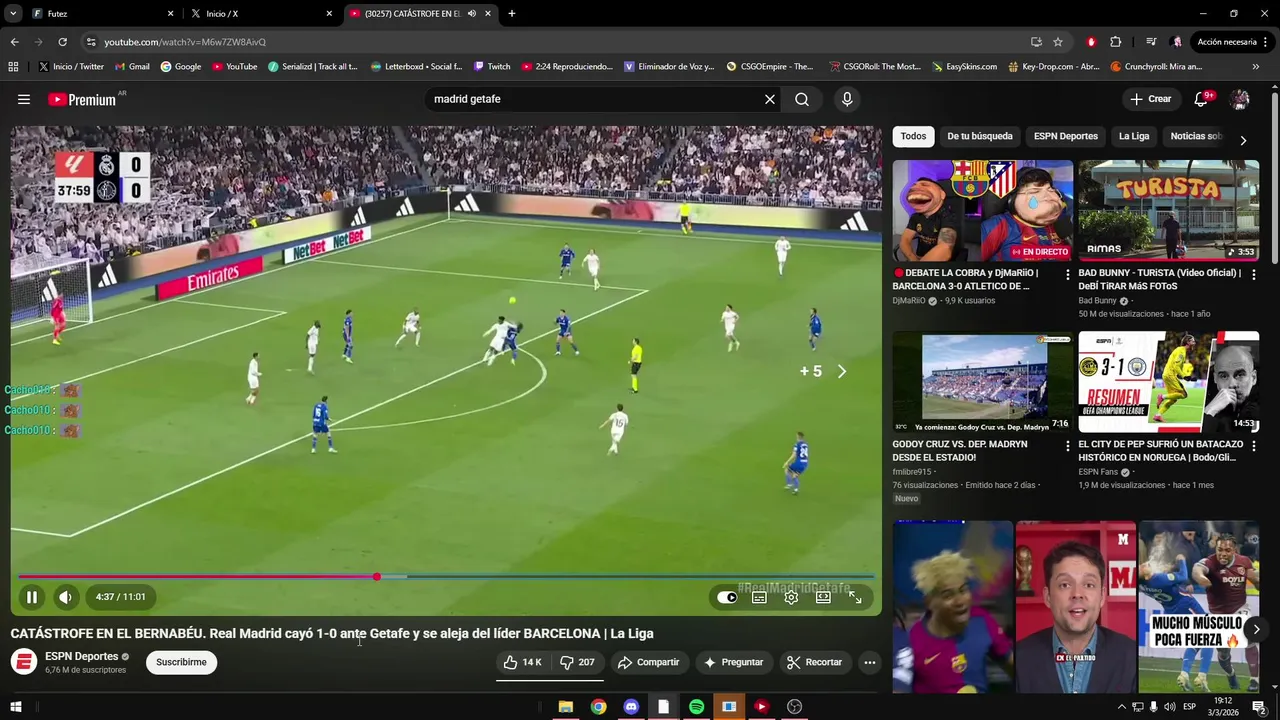The width and height of the screenshot is (1280, 720).
Task: Click the red scrubber handle on timeline
Action: pyautogui.click(x=376, y=577)
